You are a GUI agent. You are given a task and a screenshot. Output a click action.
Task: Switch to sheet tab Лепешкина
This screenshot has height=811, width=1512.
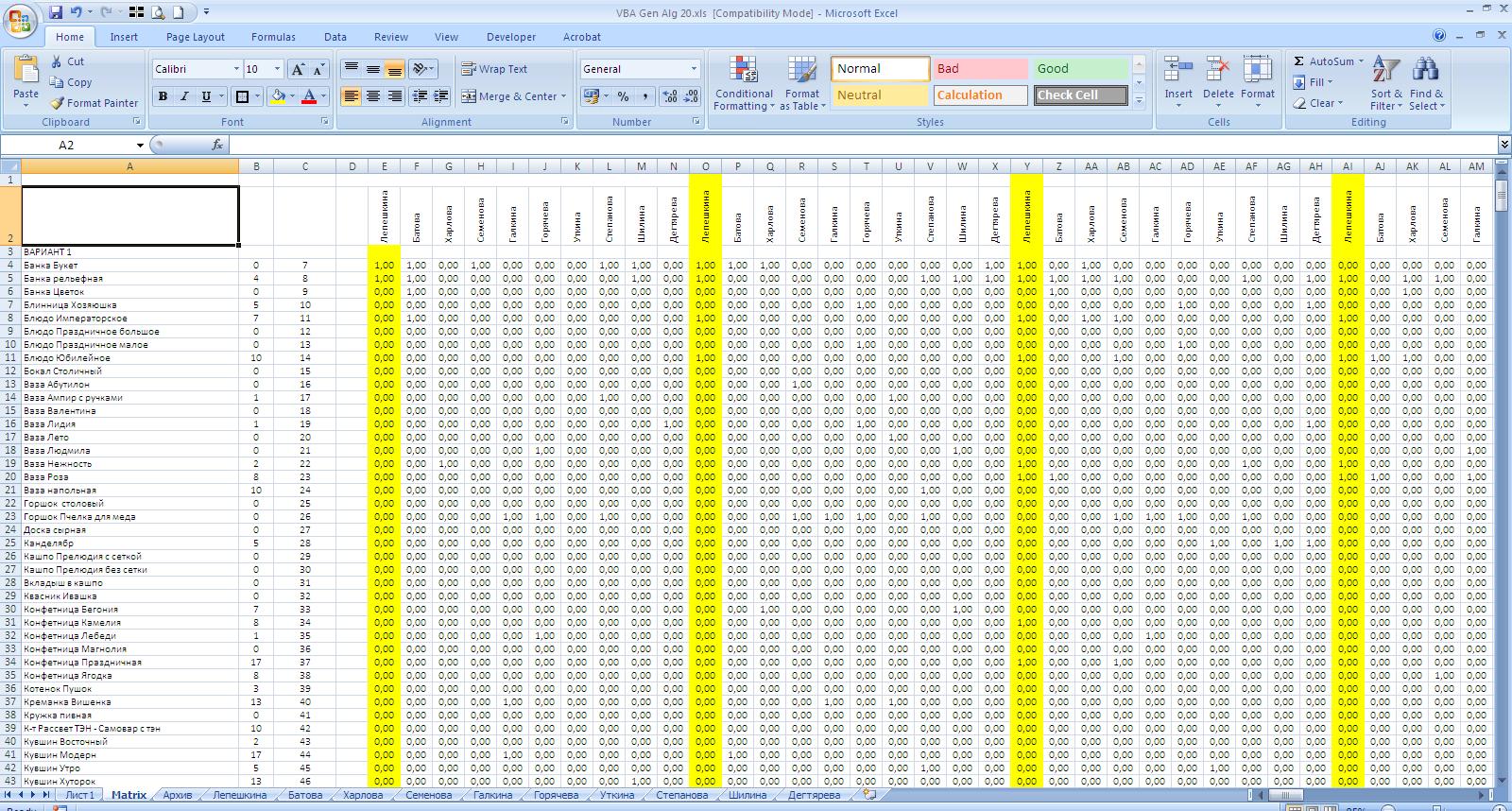[x=239, y=795]
